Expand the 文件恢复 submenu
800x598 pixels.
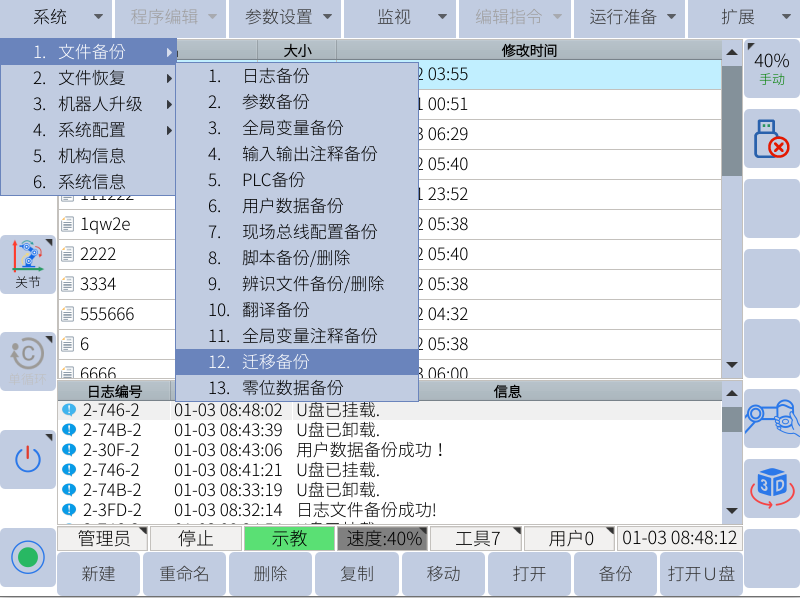coord(88,78)
